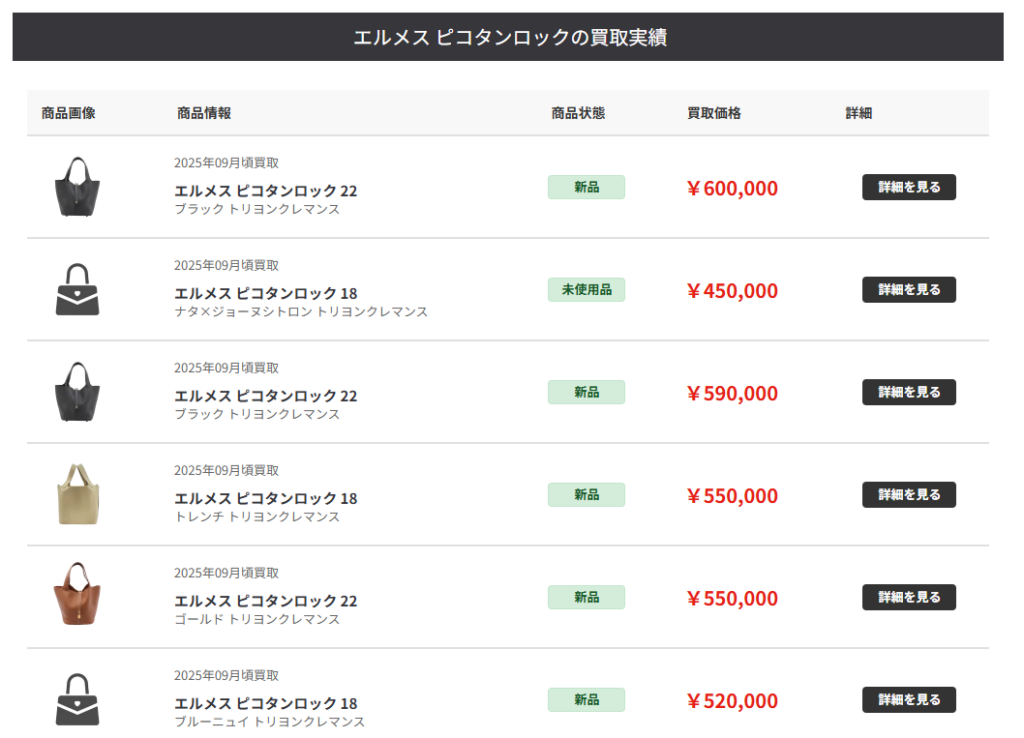Viewport: 1024px width, 738px height.
Task: Open the brown ゴールド bag thumbnail
Action: click(x=77, y=594)
